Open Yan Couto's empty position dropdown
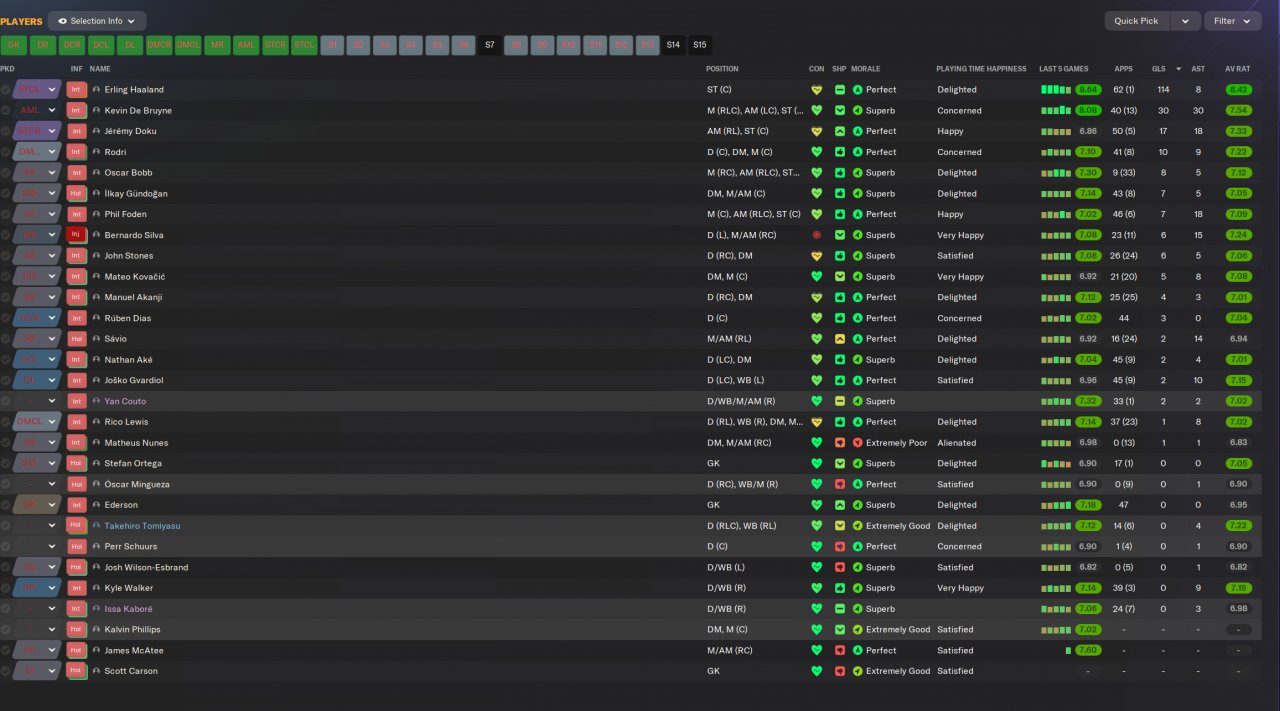The image size is (1280, 711). click(37, 401)
